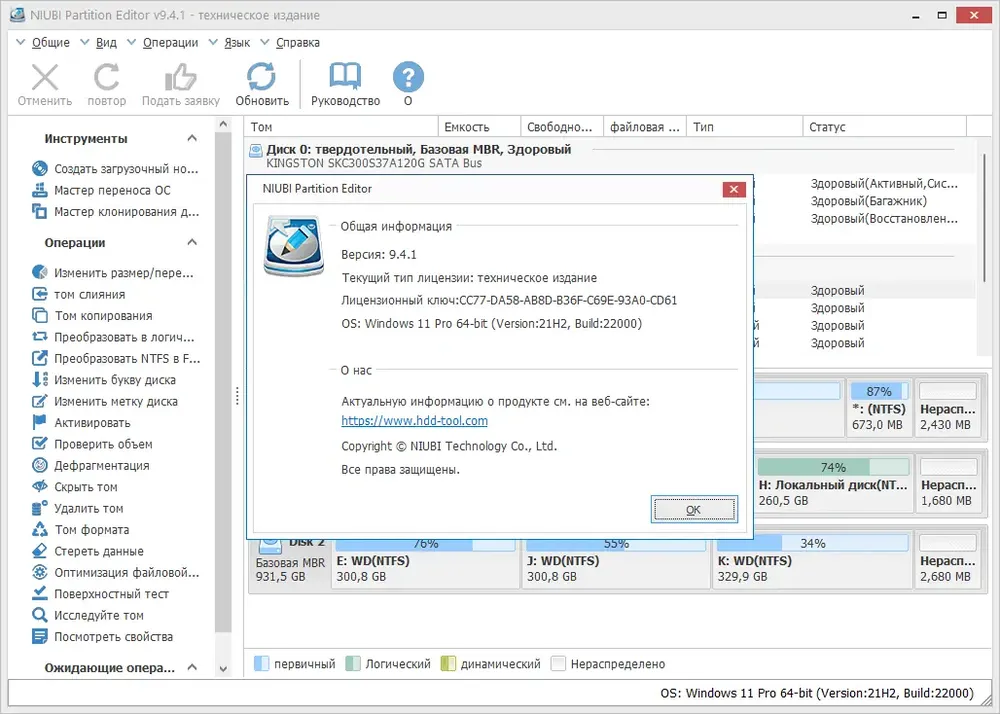Click the sidebar scroll-up arrow
1000x714 pixels.
[223, 124]
